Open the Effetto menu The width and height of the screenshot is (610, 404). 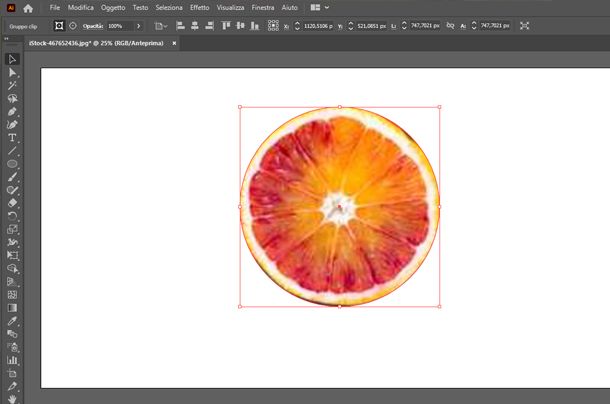201,8
